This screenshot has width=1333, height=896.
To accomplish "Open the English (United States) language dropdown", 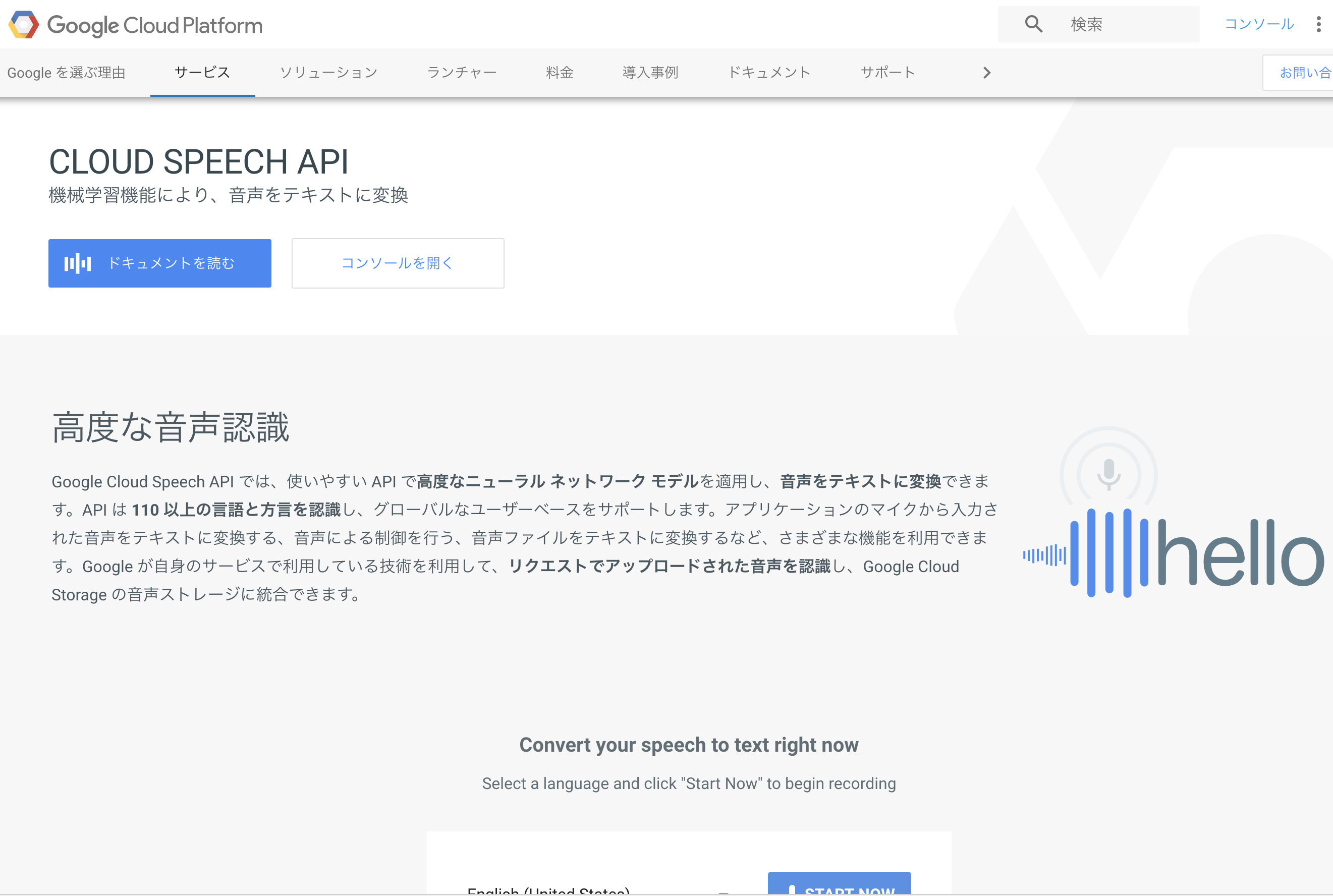I will pyautogui.click(x=594, y=890).
